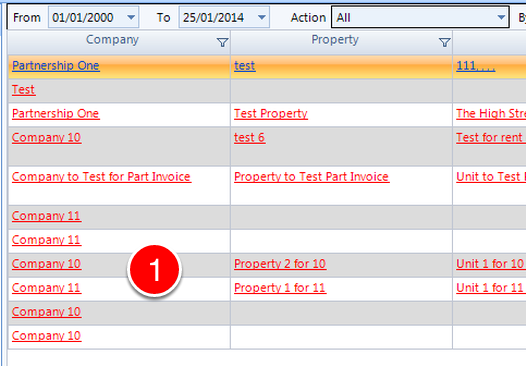Open the Action dropdown showing All
Viewport: 526px width, 366px height.
coord(420,17)
